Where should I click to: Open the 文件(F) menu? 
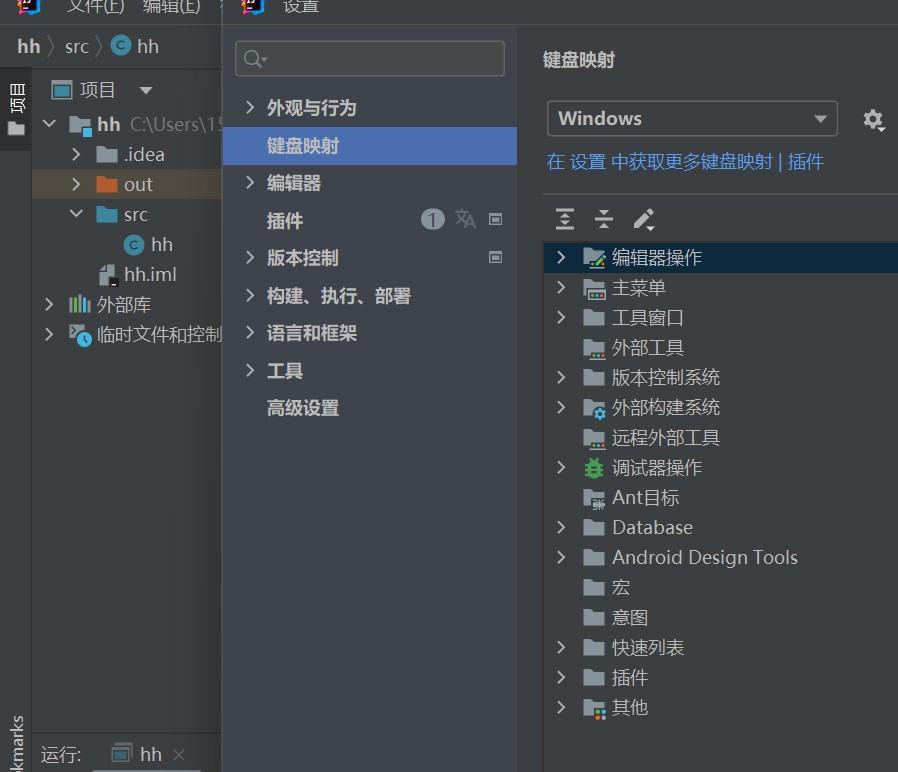[x=95, y=6]
